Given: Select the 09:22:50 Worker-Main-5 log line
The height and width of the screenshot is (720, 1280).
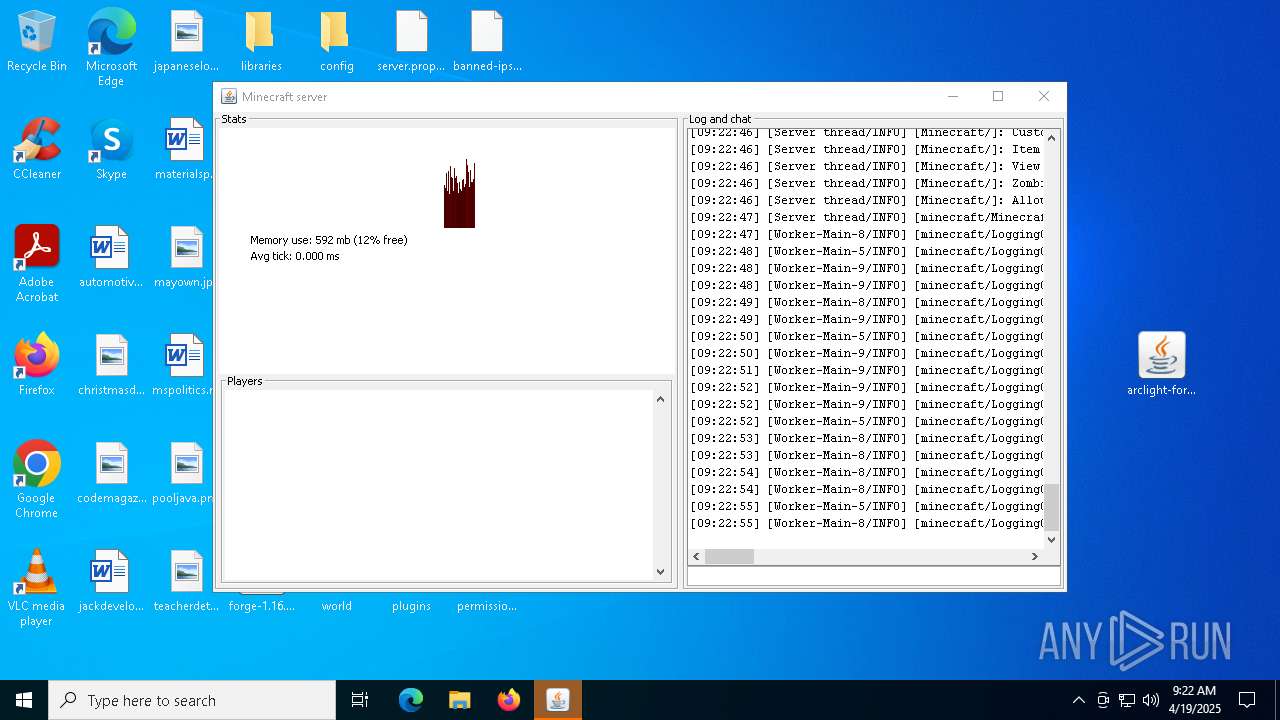Looking at the screenshot, I should pos(867,336).
